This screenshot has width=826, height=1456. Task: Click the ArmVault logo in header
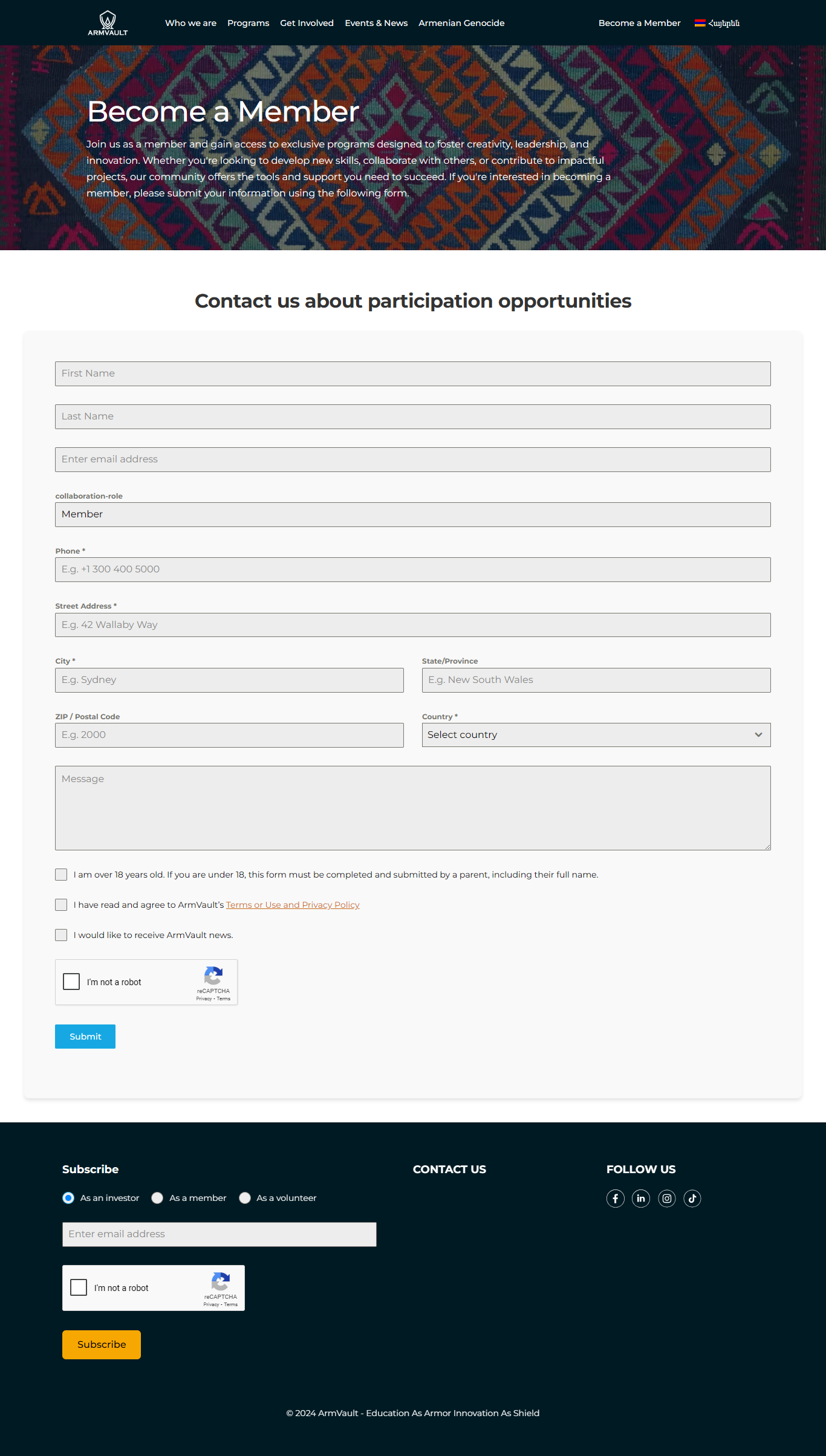click(x=108, y=23)
